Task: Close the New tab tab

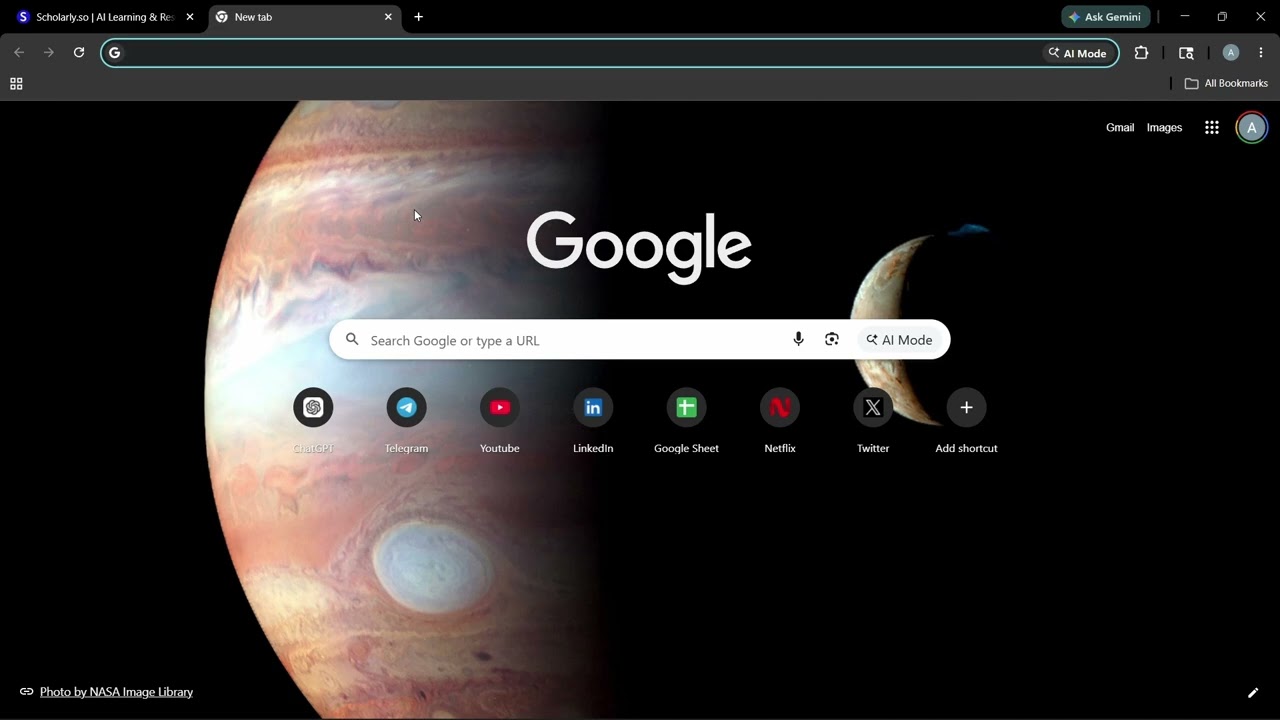Action: coord(388,17)
